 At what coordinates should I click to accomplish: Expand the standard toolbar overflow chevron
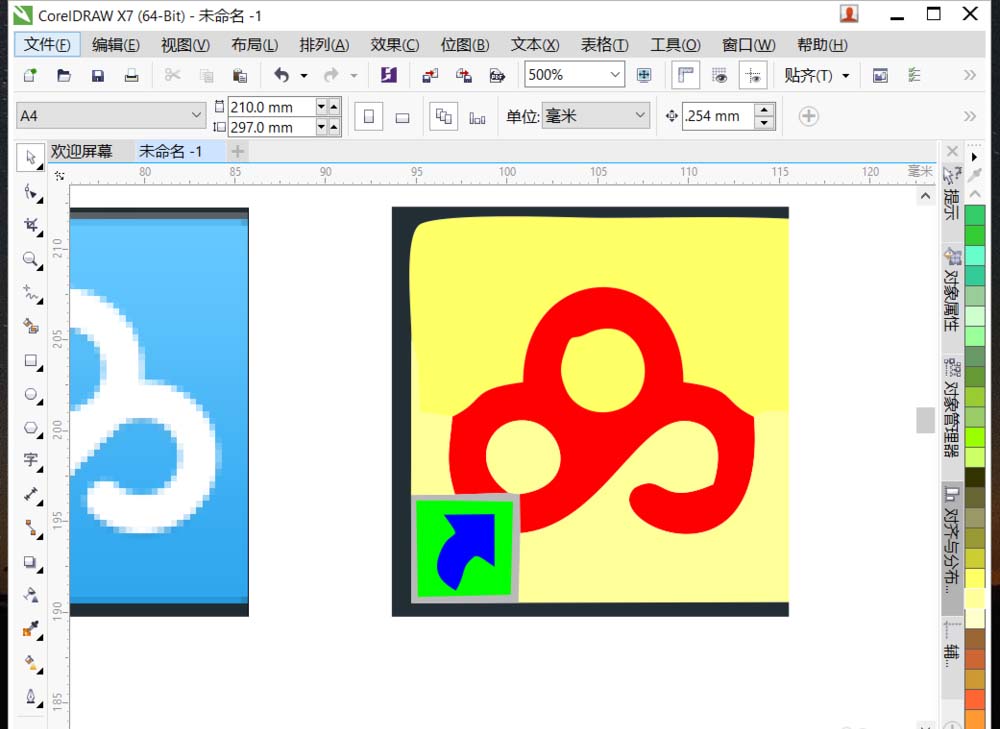point(969,75)
